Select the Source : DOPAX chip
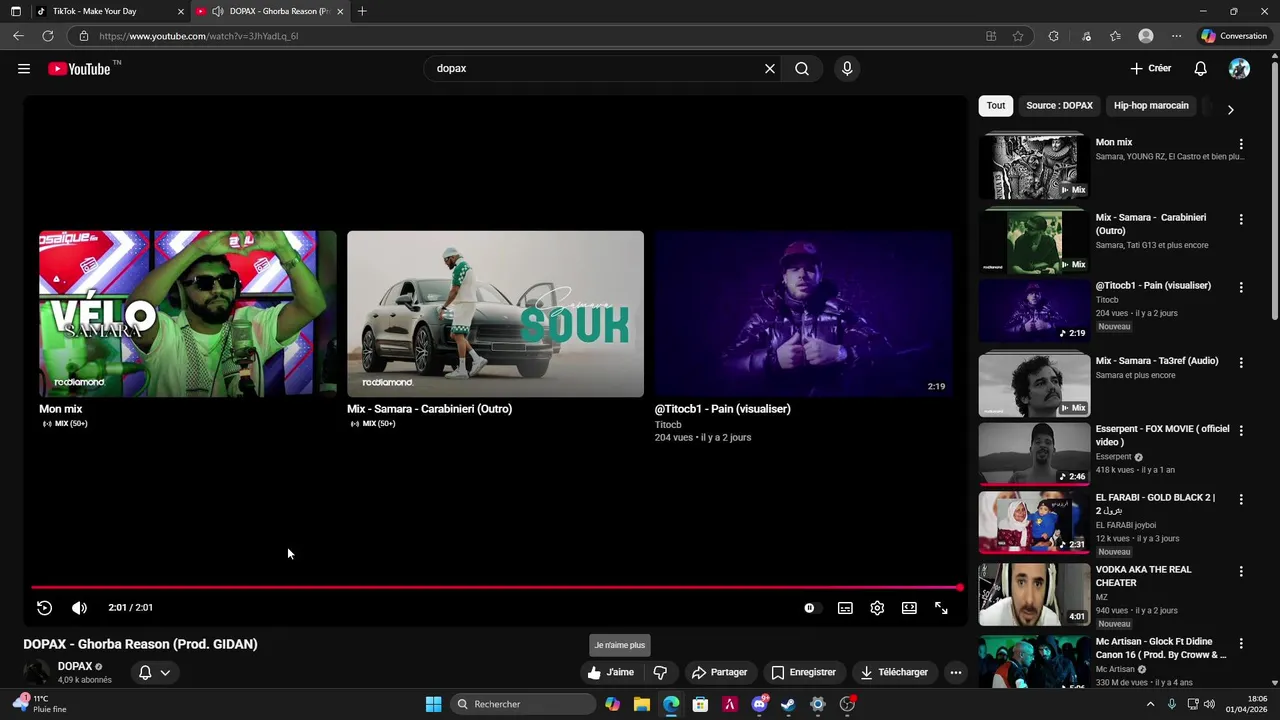Viewport: 1280px width, 720px height. [1059, 106]
